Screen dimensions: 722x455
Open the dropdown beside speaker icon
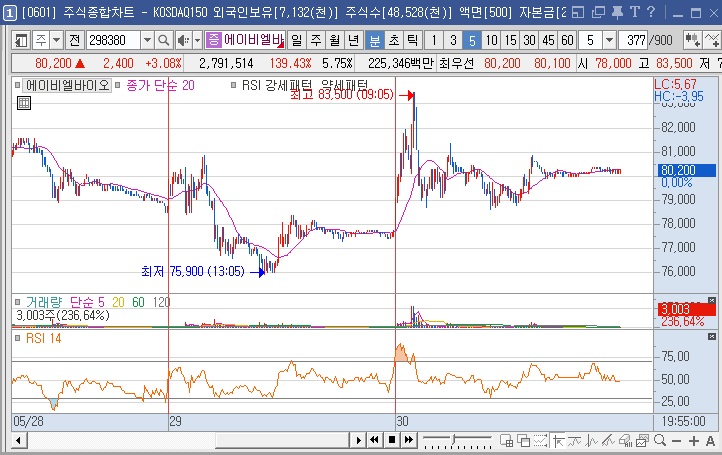(197, 41)
